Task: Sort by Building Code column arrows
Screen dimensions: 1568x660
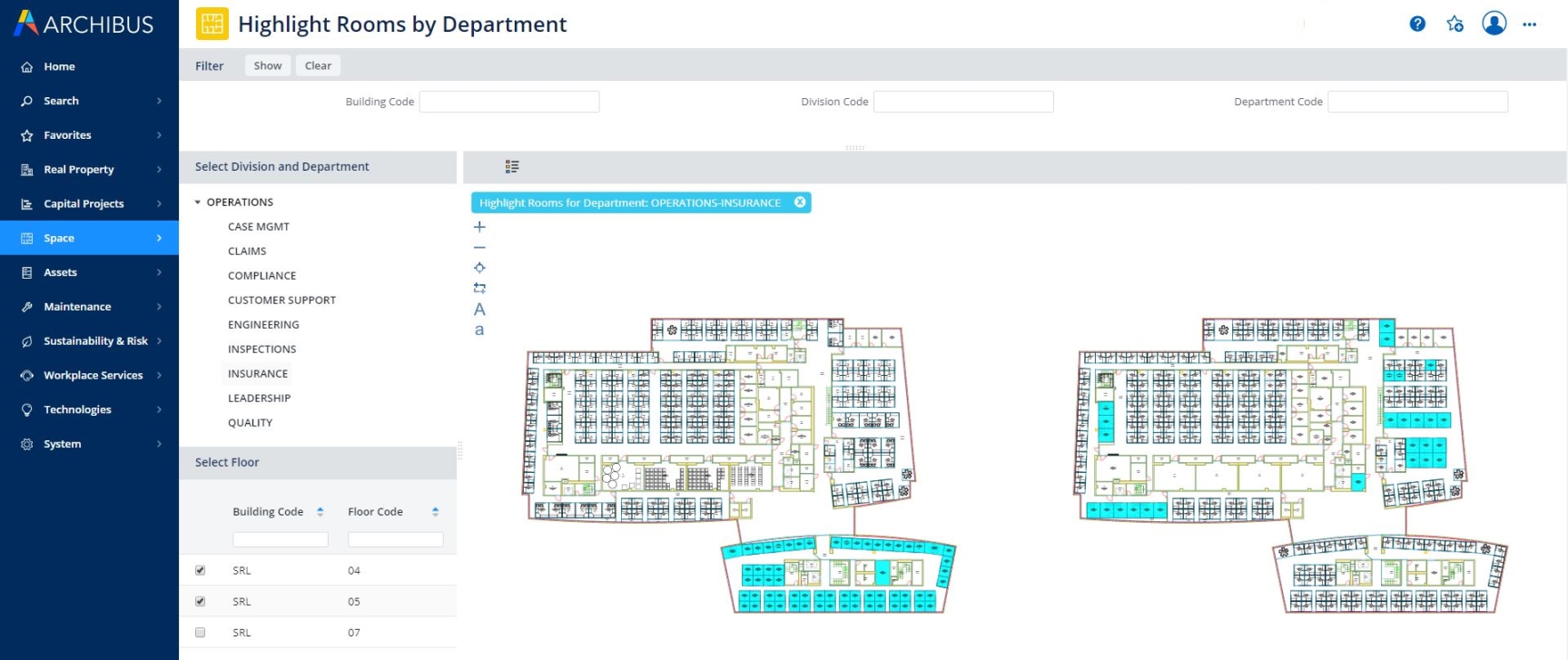Action: (x=320, y=512)
